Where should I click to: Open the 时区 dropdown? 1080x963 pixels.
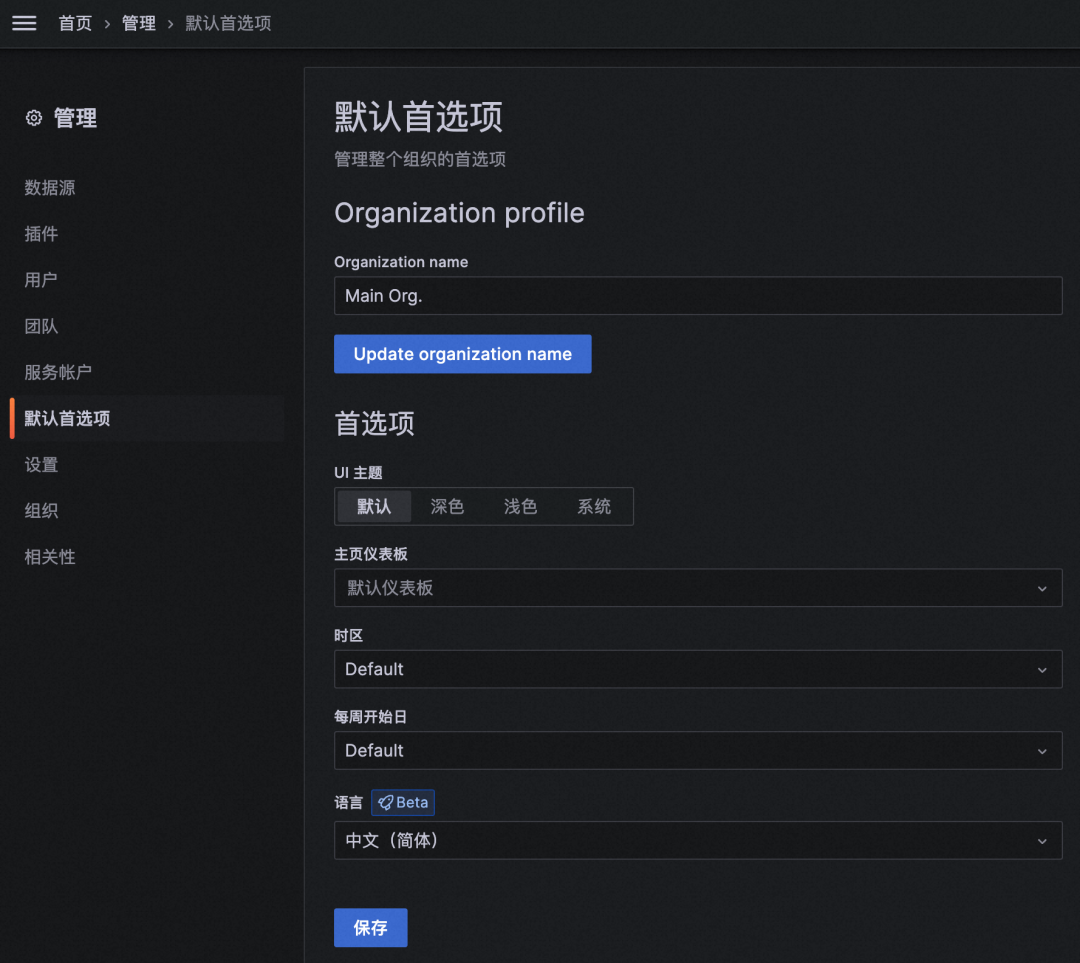pos(697,669)
